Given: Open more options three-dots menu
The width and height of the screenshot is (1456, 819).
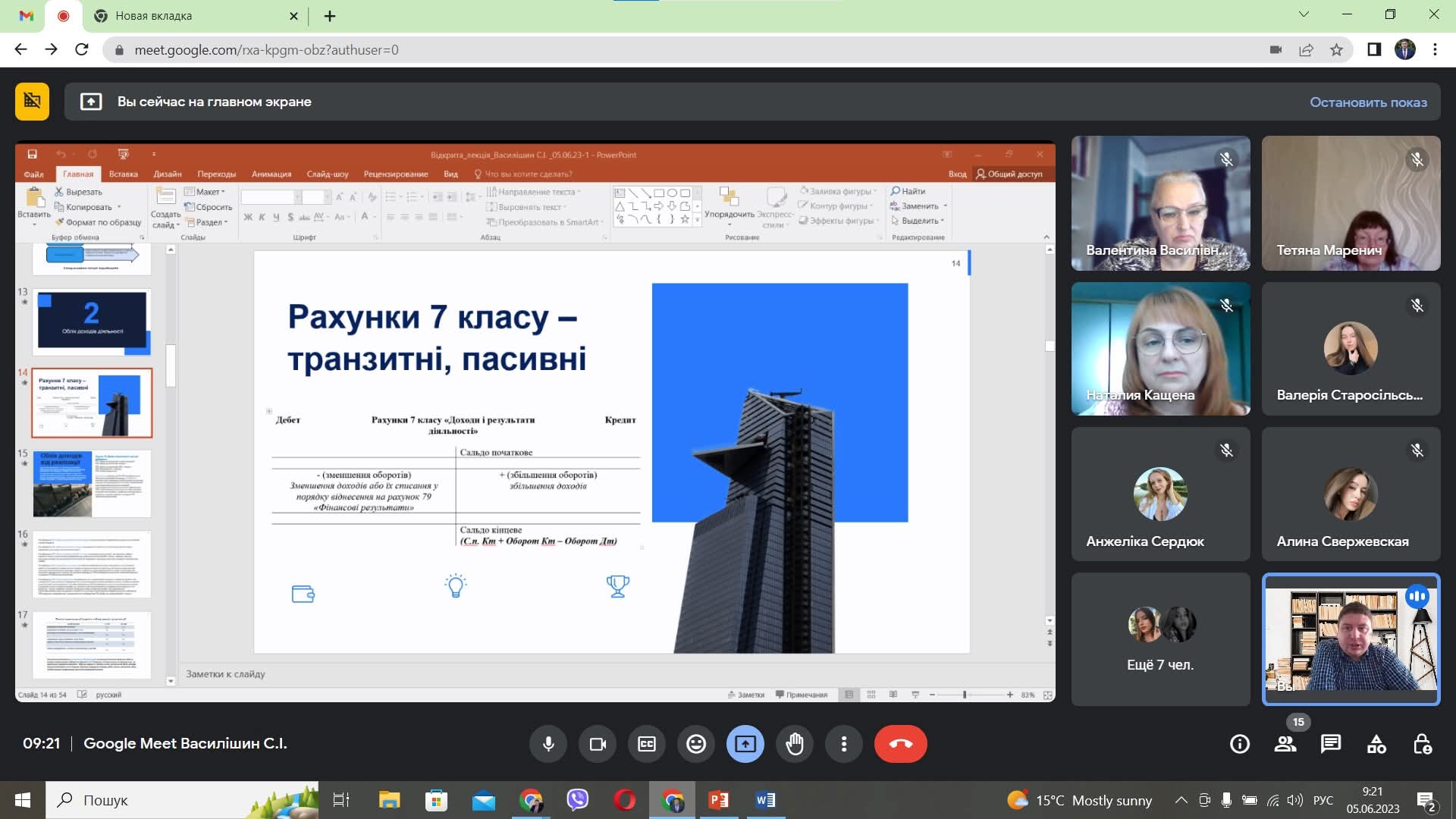Looking at the screenshot, I should (x=844, y=744).
